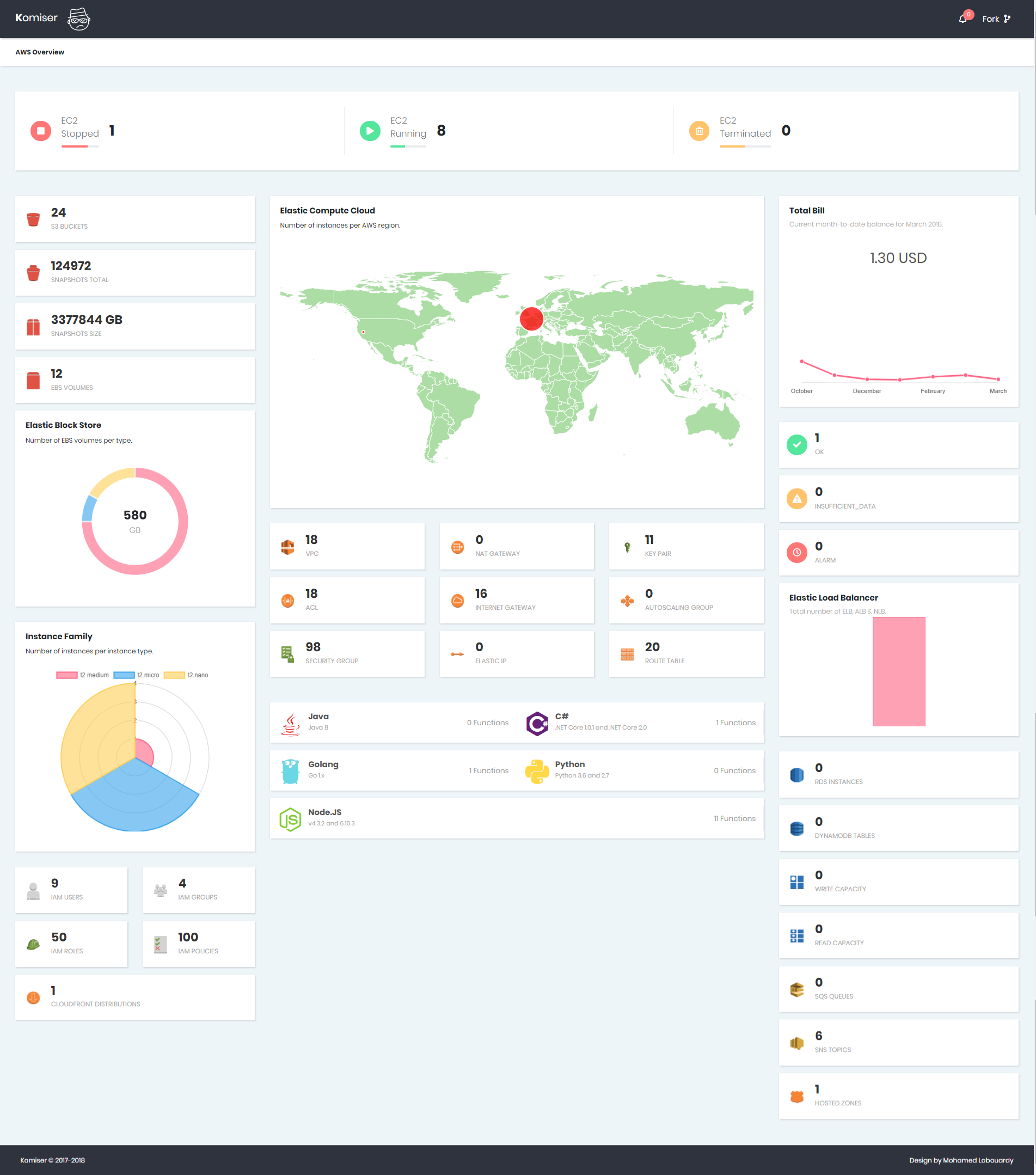The height and width of the screenshot is (1175, 1036).
Task: Click the red Alarm clock icon
Action: (797, 553)
